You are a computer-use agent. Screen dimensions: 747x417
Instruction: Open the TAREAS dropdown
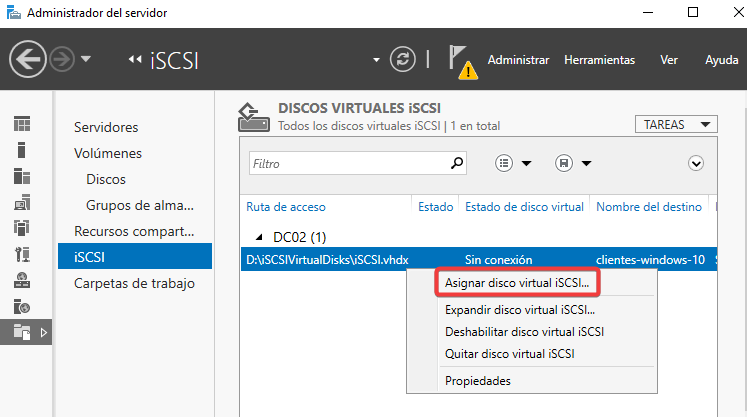click(x=676, y=125)
